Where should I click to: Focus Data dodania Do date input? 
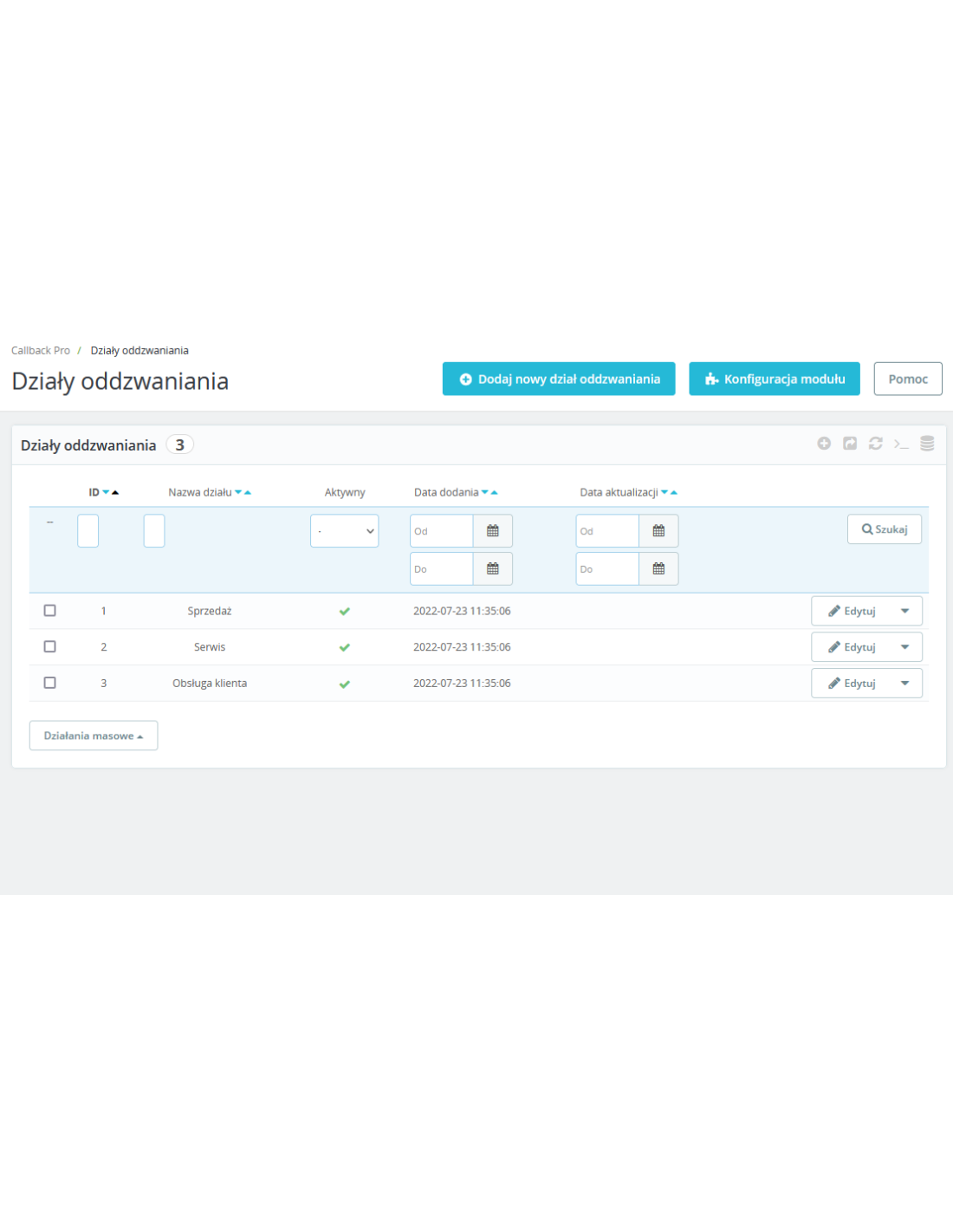pyautogui.click(x=442, y=569)
